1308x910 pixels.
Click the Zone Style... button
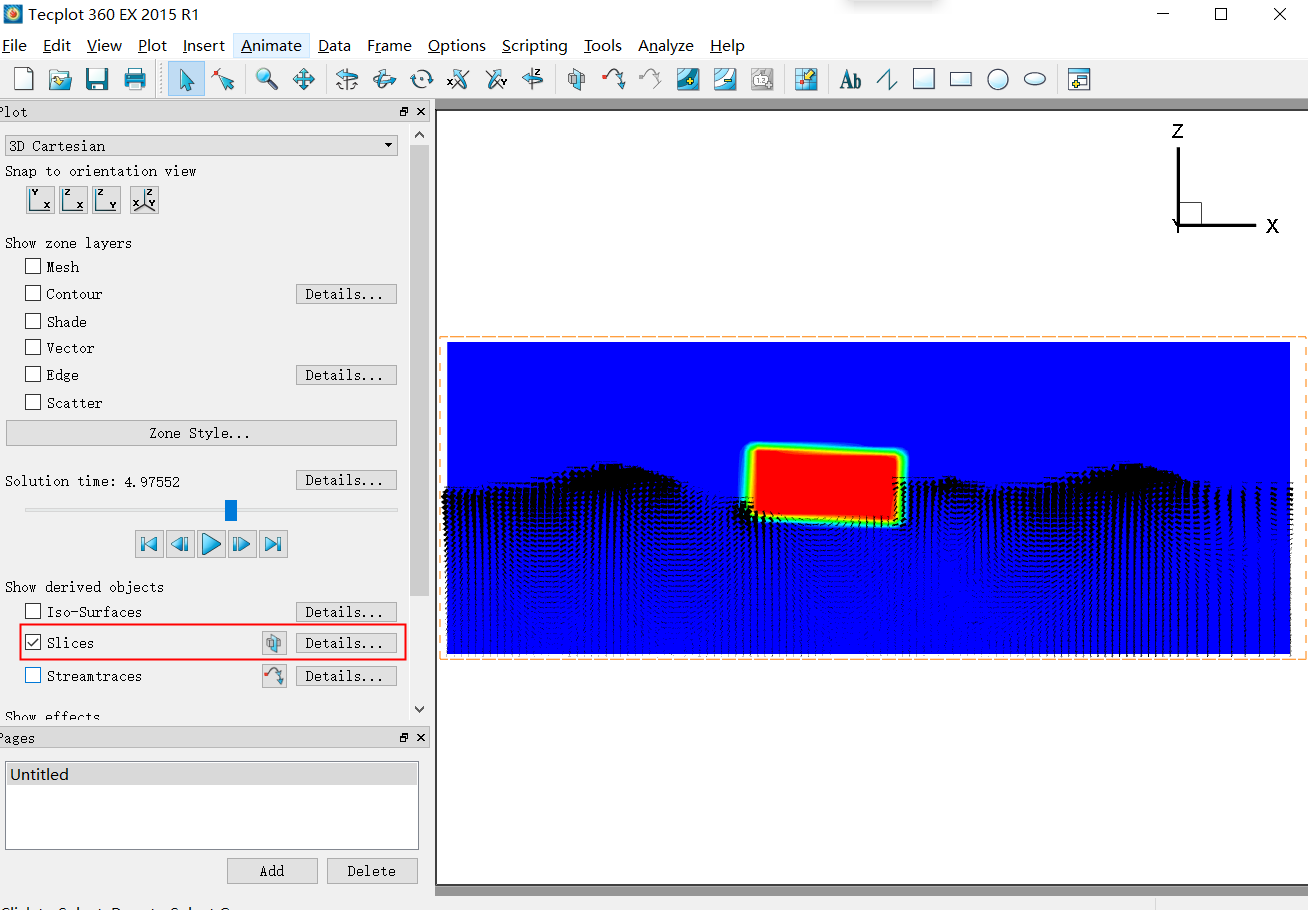201,433
